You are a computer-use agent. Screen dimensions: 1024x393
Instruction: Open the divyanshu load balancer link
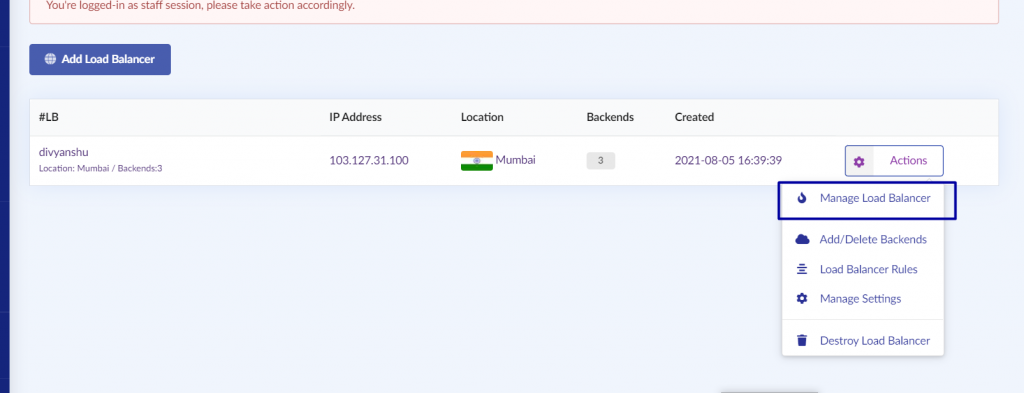pos(63,152)
